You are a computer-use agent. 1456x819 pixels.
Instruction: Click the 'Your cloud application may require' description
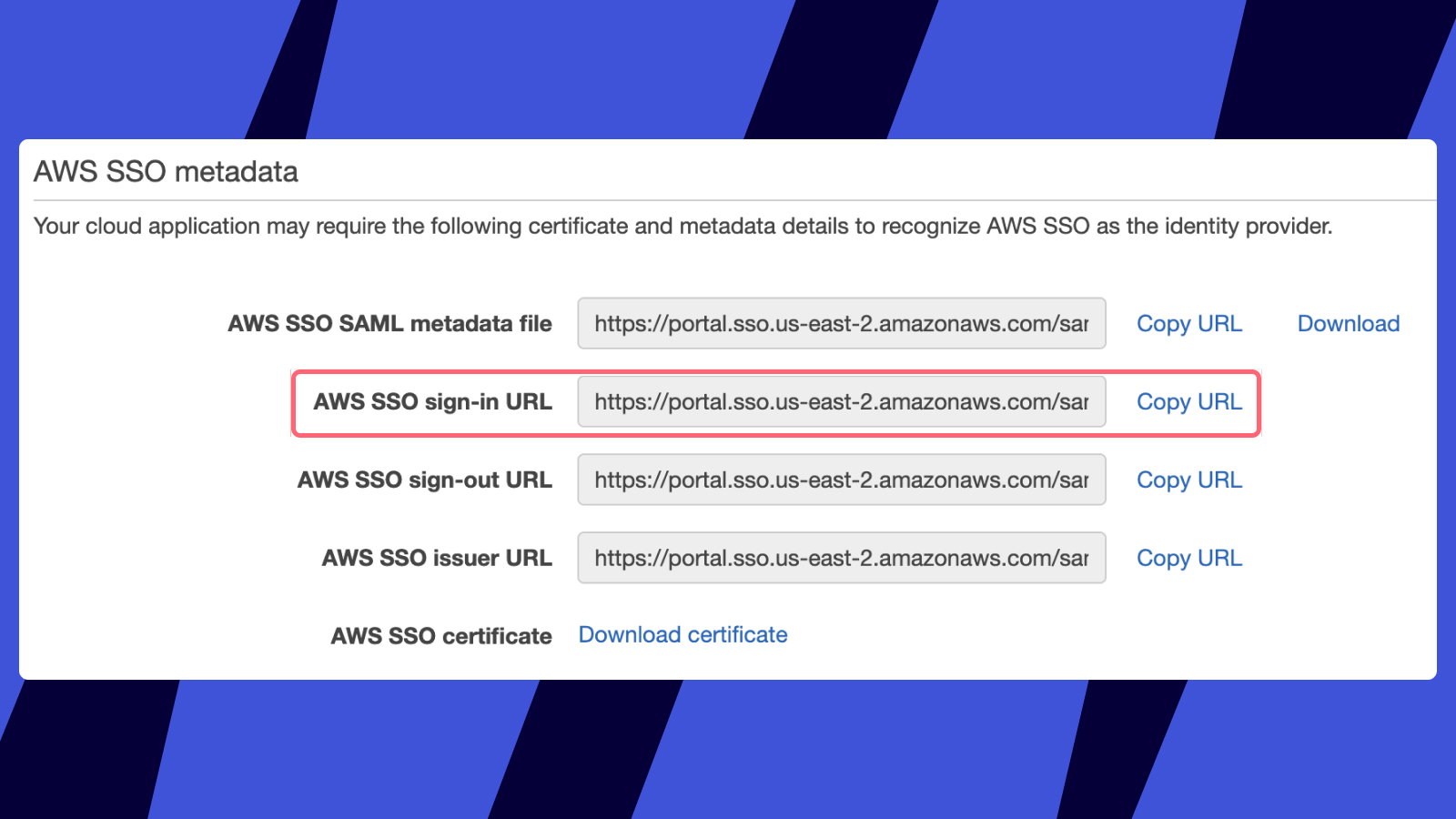pos(682,227)
